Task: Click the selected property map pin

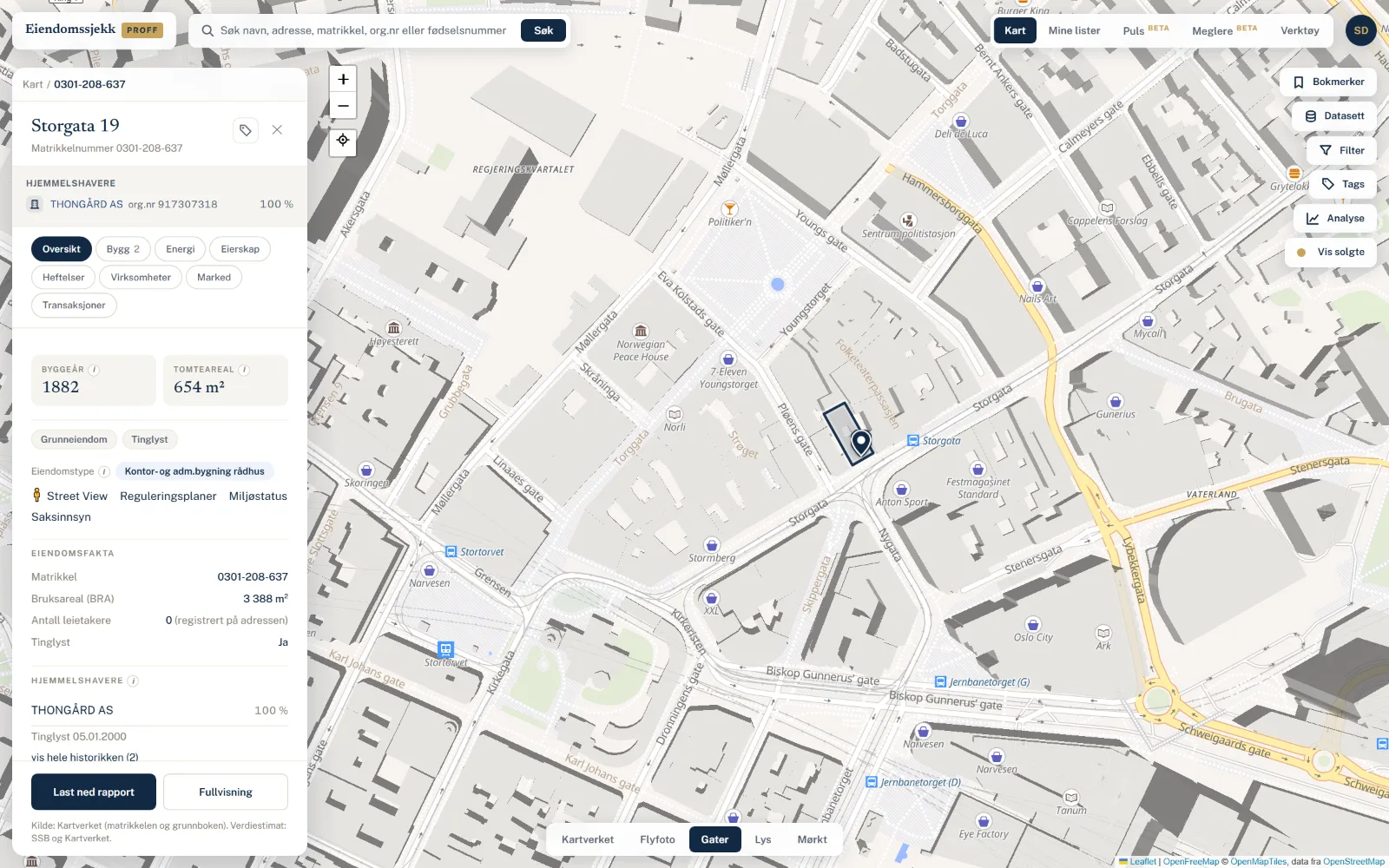Action: (x=860, y=442)
